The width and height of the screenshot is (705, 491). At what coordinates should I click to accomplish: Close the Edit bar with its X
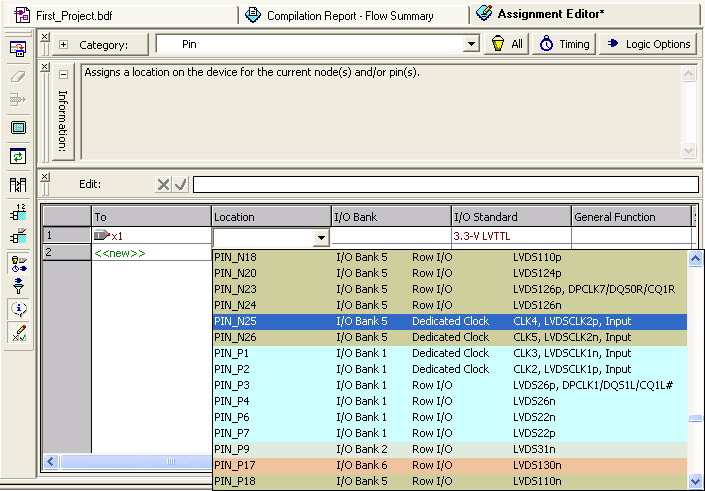(x=44, y=177)
